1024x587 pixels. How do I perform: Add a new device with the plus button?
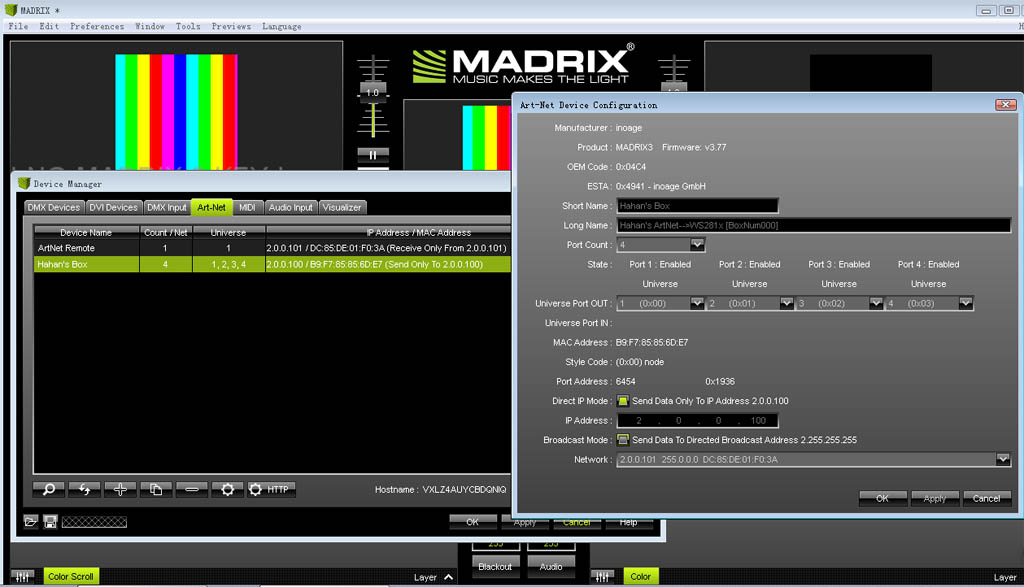[120, 489]
